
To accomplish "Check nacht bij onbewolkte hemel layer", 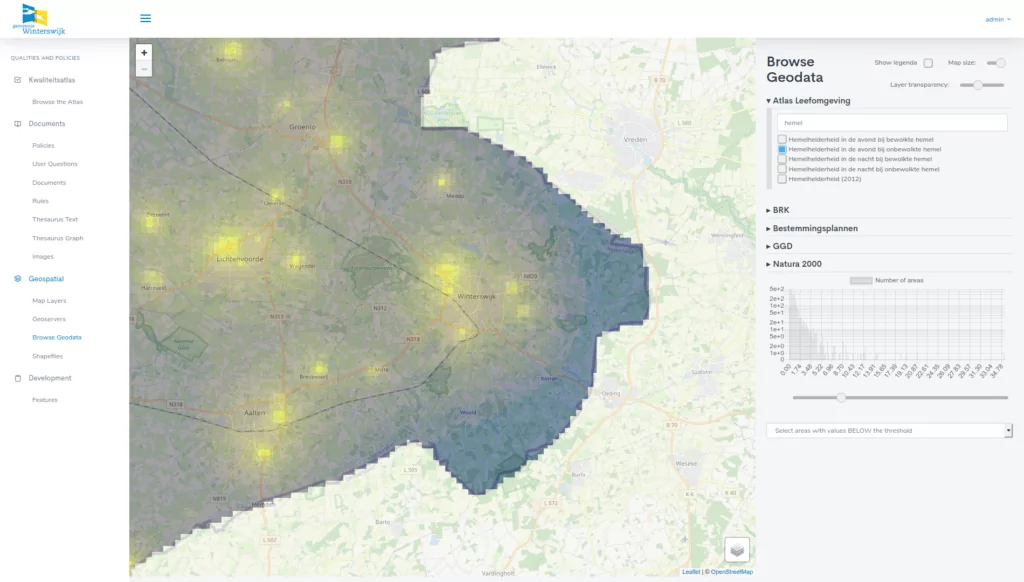I will pyautogui.click(x=782, y=169).
